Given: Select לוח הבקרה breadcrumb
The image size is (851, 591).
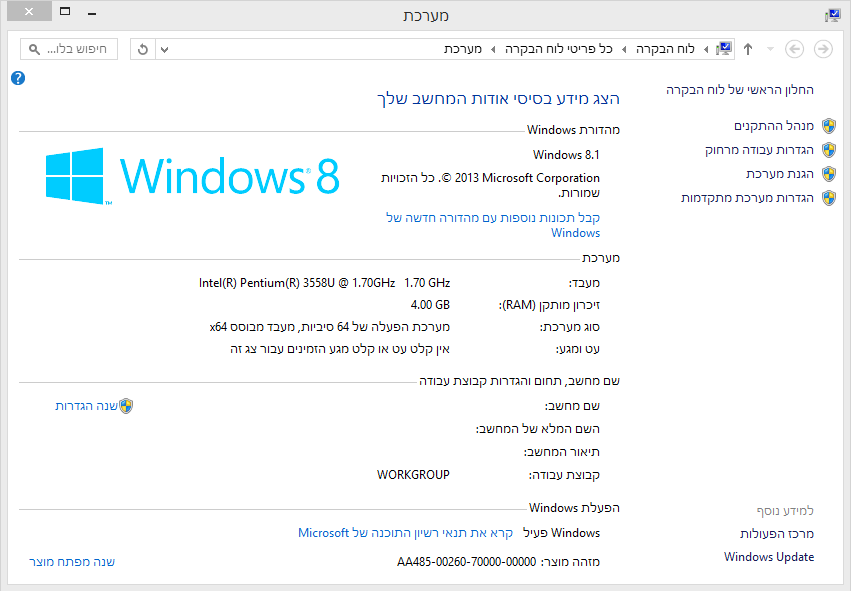Looking at the screenshot, I should [665, 49].
